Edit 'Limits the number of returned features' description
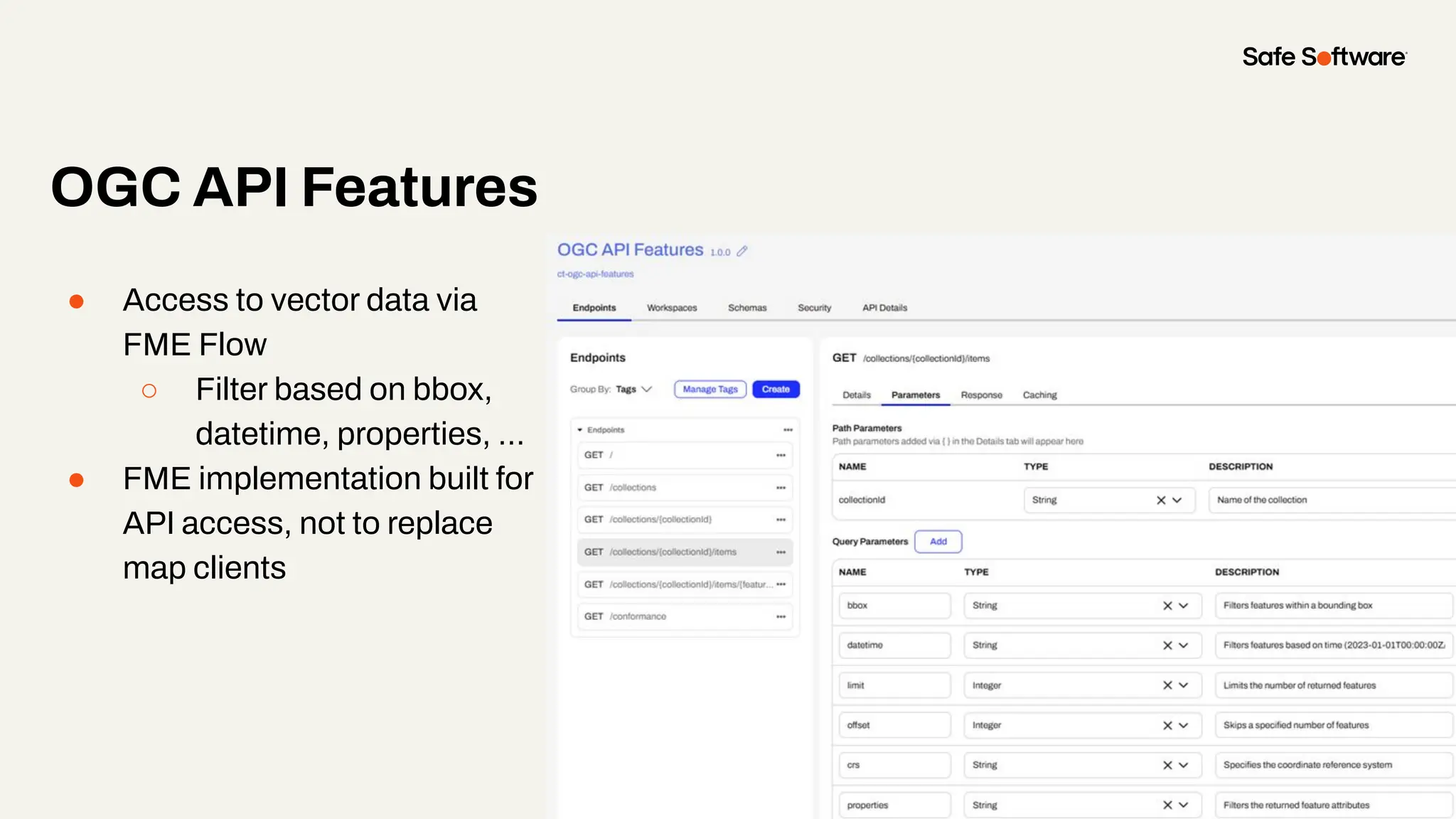 [x=1334, y=685]
